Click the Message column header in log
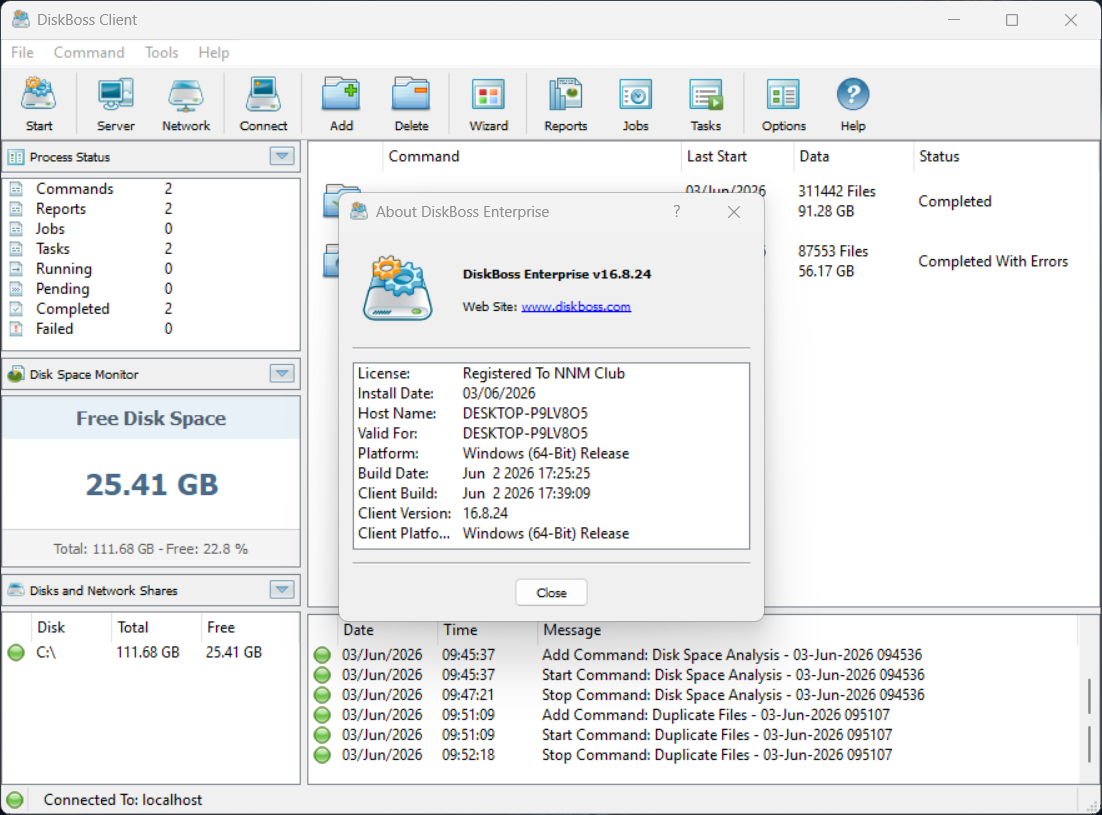The width and height of the screenshot is (1102, 815). click(807, 630)
